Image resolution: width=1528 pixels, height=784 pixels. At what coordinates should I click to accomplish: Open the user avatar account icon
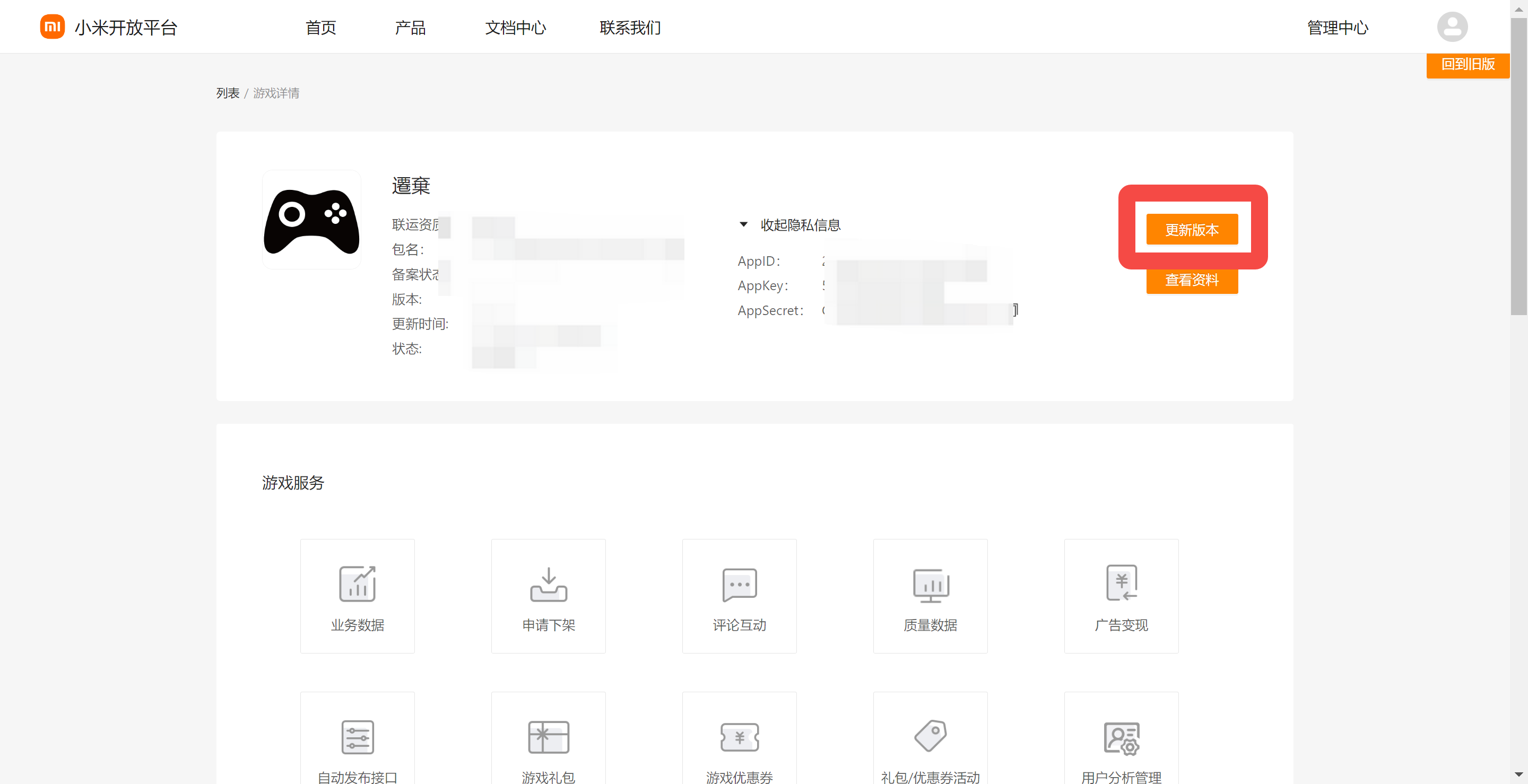click(1452, 27)
